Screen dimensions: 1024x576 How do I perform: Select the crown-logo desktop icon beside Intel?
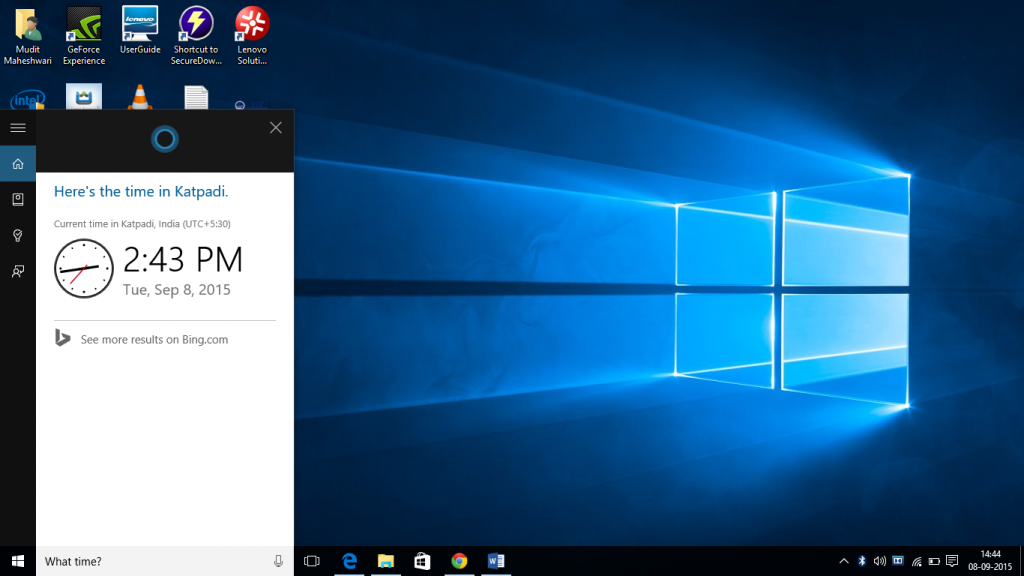coord(84,97)
